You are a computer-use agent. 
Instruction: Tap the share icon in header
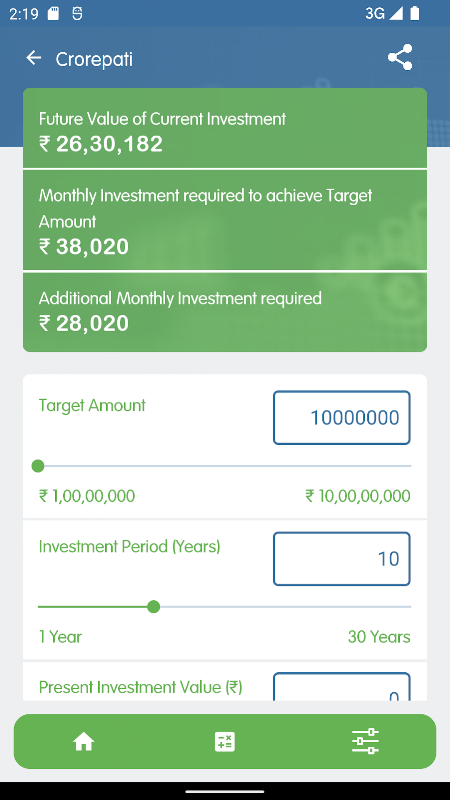point(399,58)
